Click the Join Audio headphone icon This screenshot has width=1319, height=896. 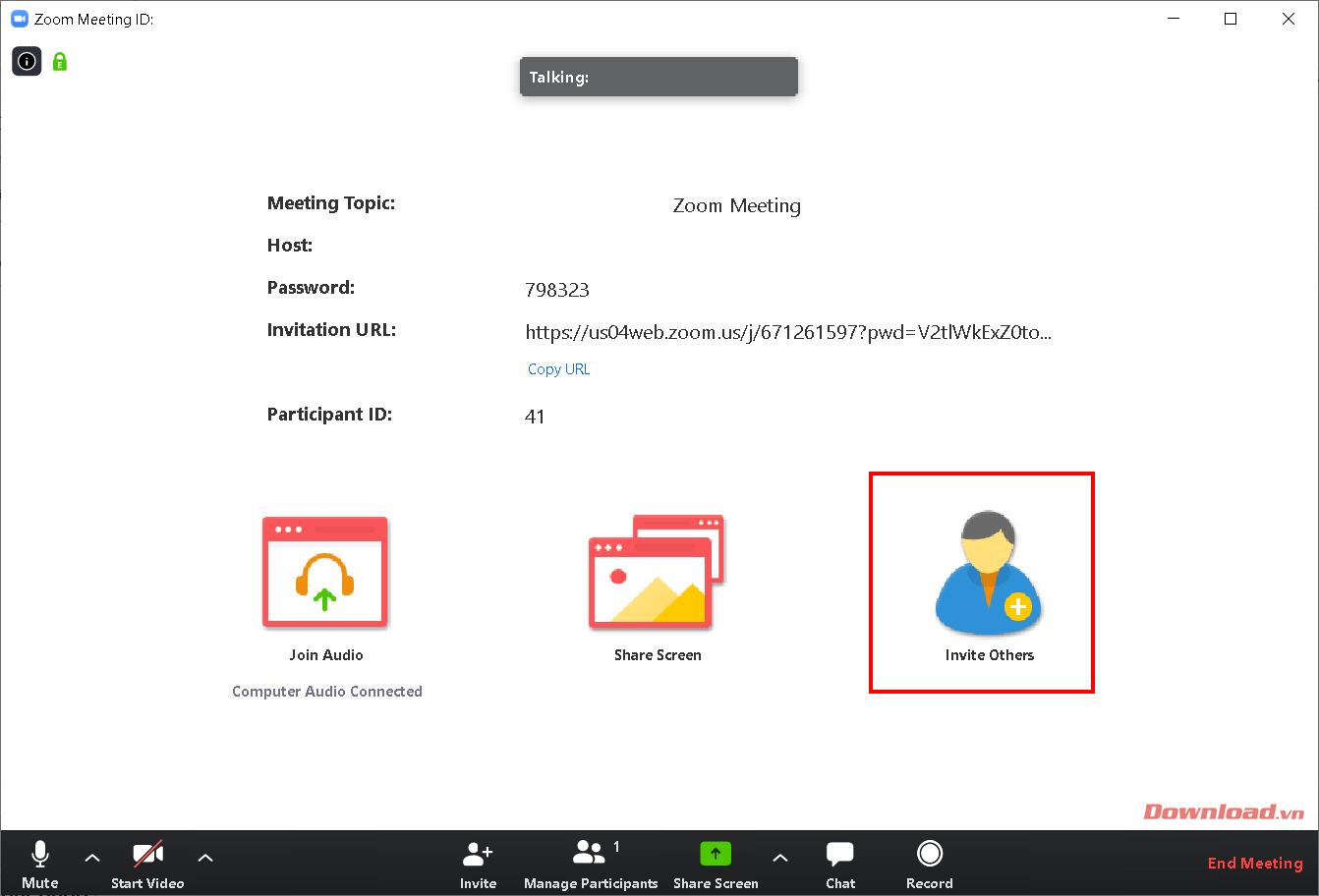click(x=325, y=573)
